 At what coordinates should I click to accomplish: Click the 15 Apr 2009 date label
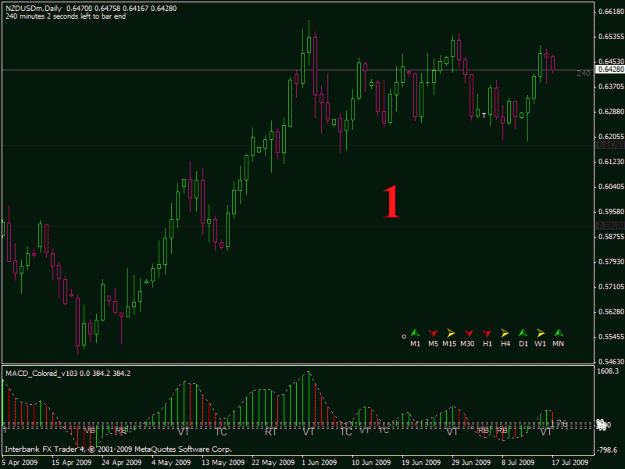click(71, 462)
